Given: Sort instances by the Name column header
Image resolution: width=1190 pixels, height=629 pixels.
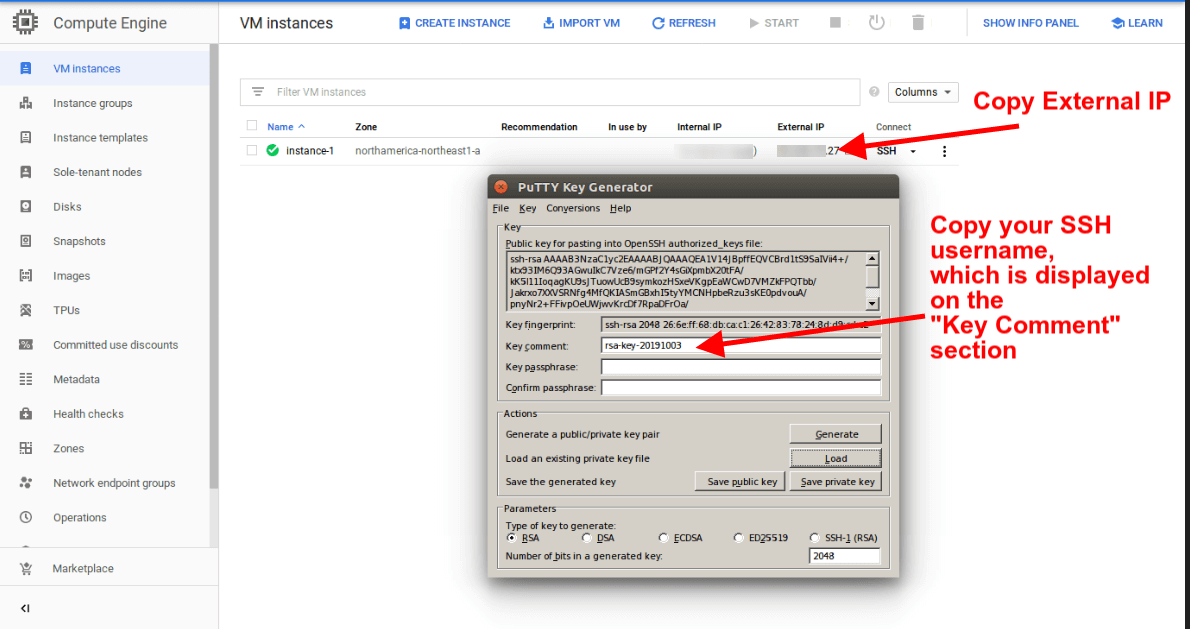Looking at the screenshot, I should [281, 127].
